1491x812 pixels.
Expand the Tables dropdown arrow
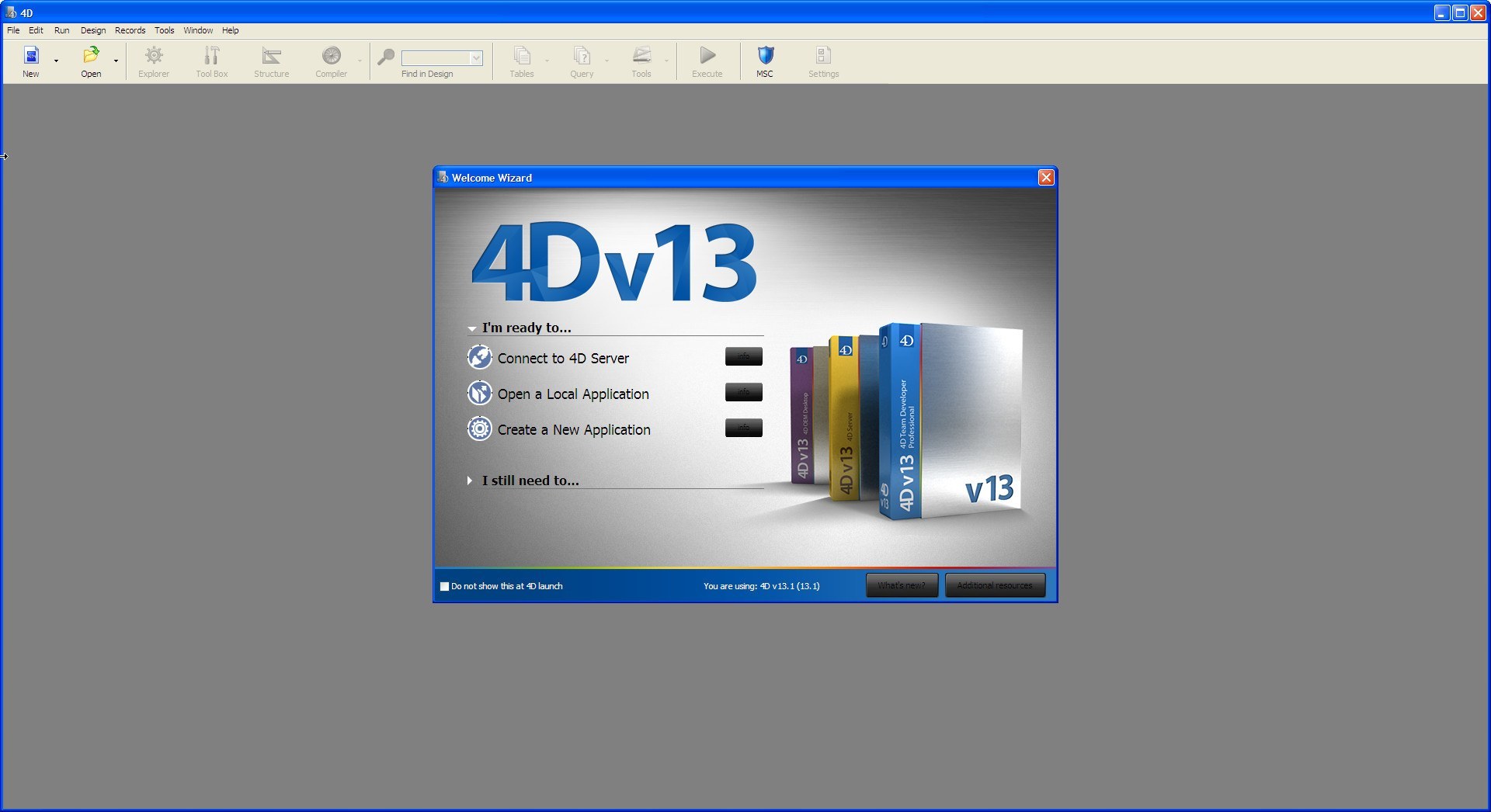(x=547, y=61)
